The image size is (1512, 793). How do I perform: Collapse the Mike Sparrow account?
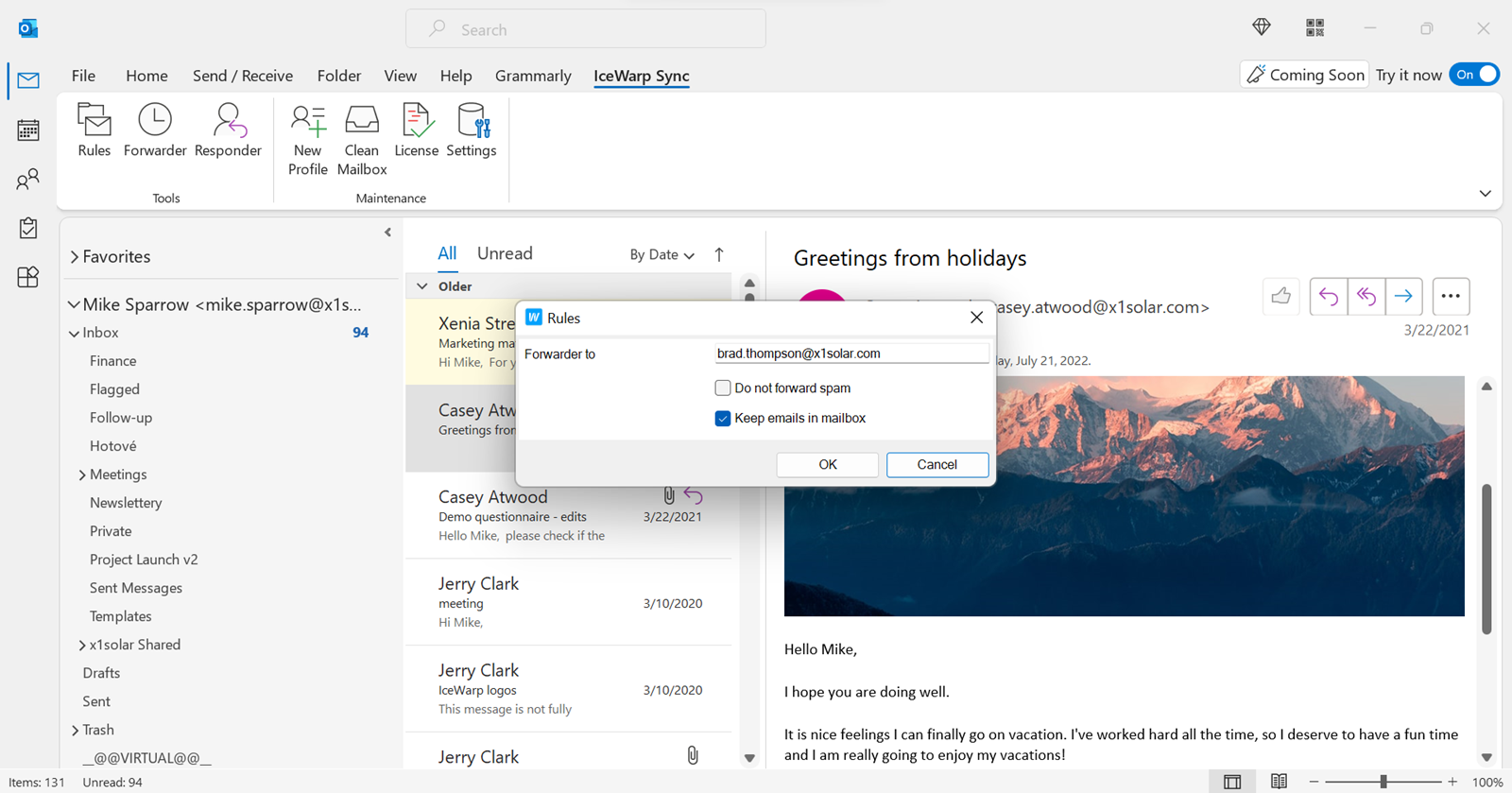[x=74, y=304]
